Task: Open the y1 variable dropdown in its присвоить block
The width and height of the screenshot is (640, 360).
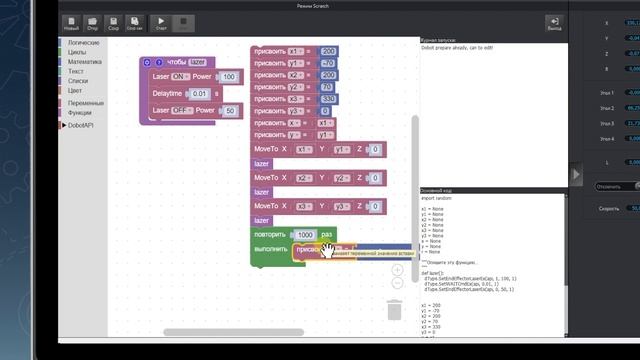Action: [296, 63]
